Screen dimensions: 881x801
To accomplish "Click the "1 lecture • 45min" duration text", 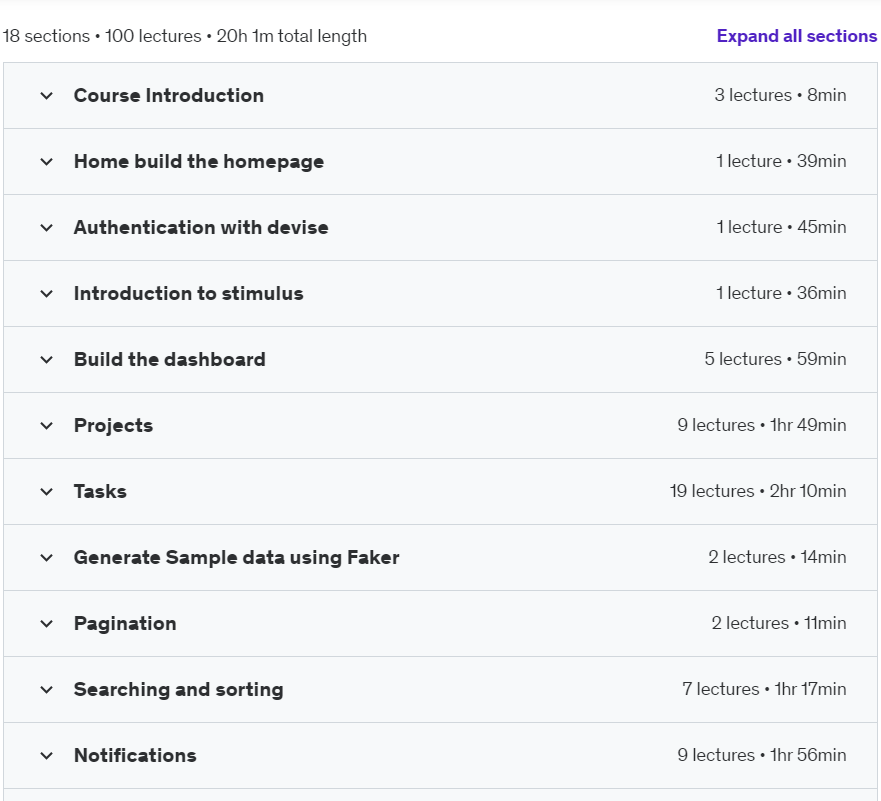I will click(781, 227).
